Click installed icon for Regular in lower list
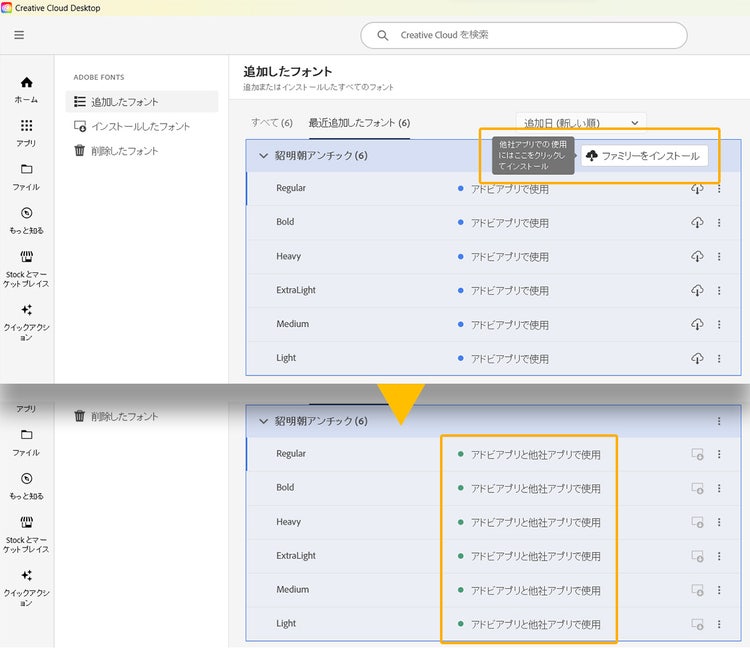 697,454
